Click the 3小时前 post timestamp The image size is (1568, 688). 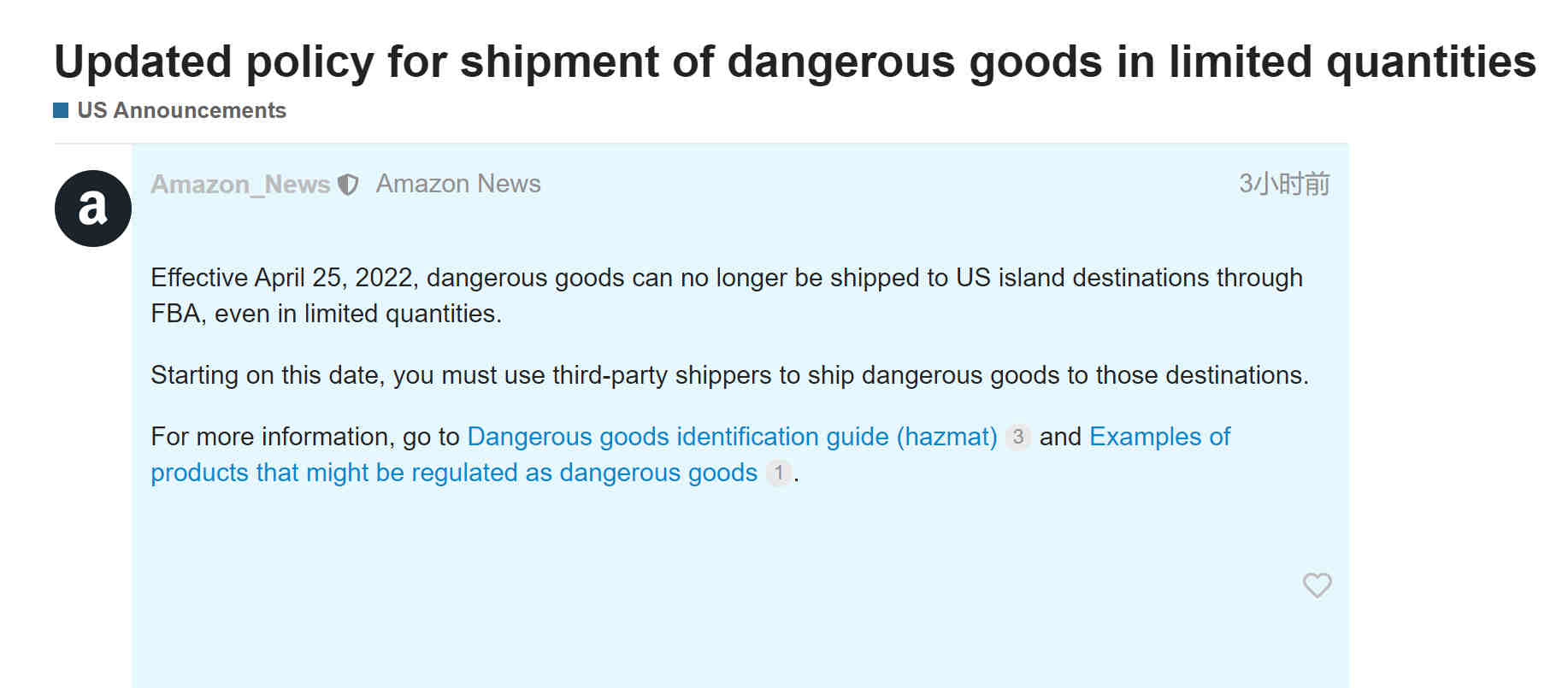pyautogui.click(x=1284, y=184)
